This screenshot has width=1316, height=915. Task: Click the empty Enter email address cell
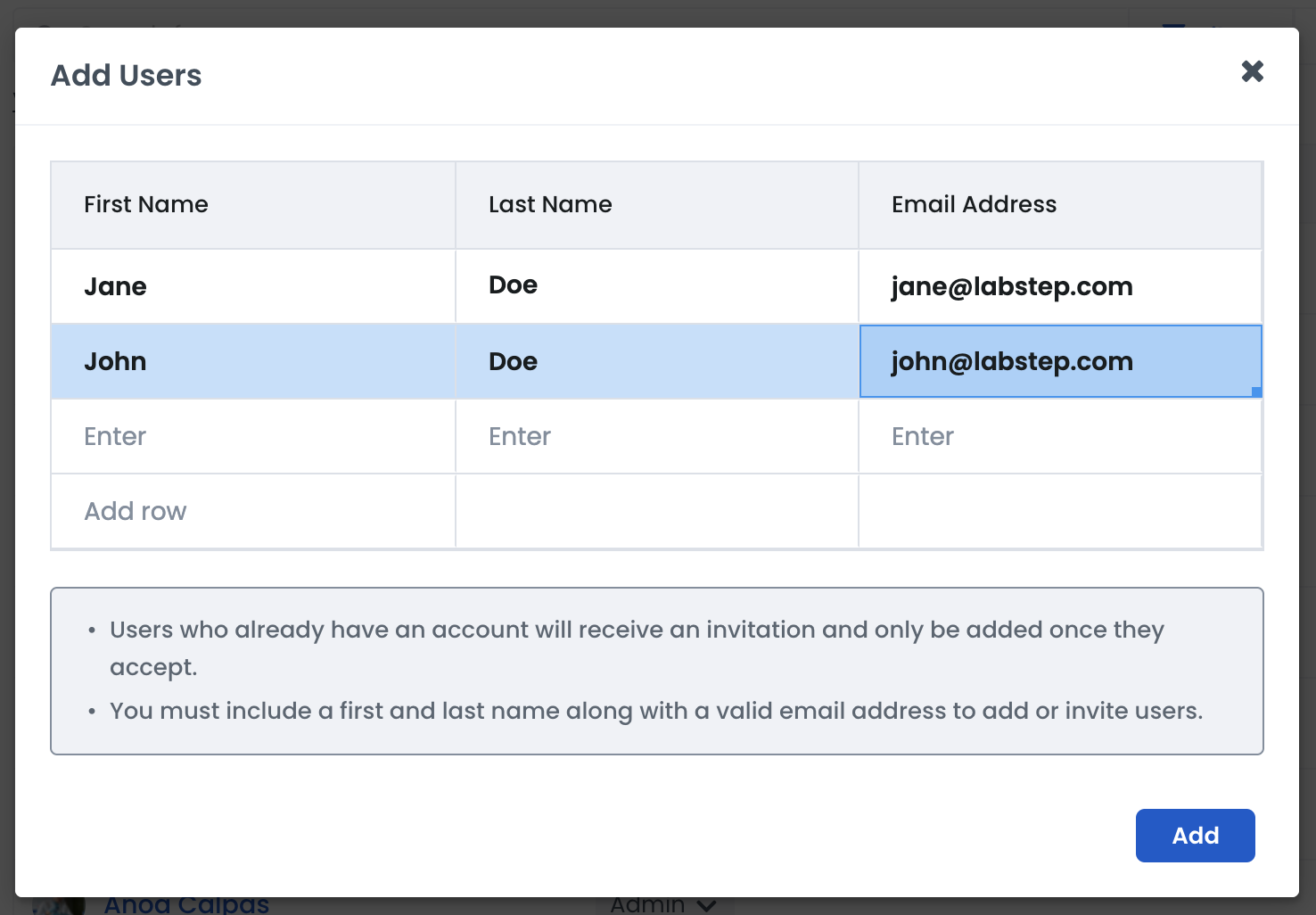coord(1059,436)
